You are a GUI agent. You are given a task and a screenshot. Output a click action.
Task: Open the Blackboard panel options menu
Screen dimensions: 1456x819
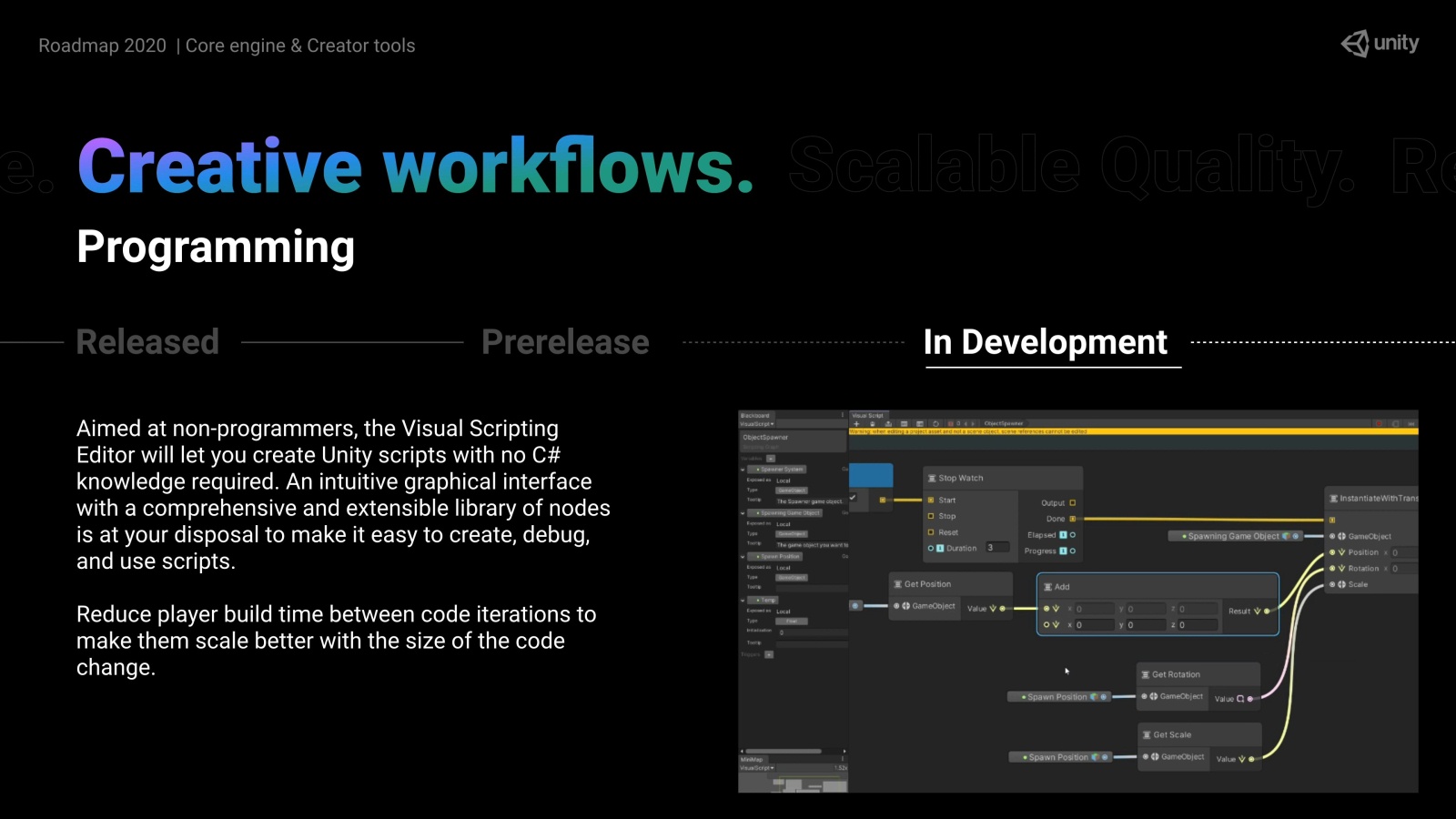(843, 416)
